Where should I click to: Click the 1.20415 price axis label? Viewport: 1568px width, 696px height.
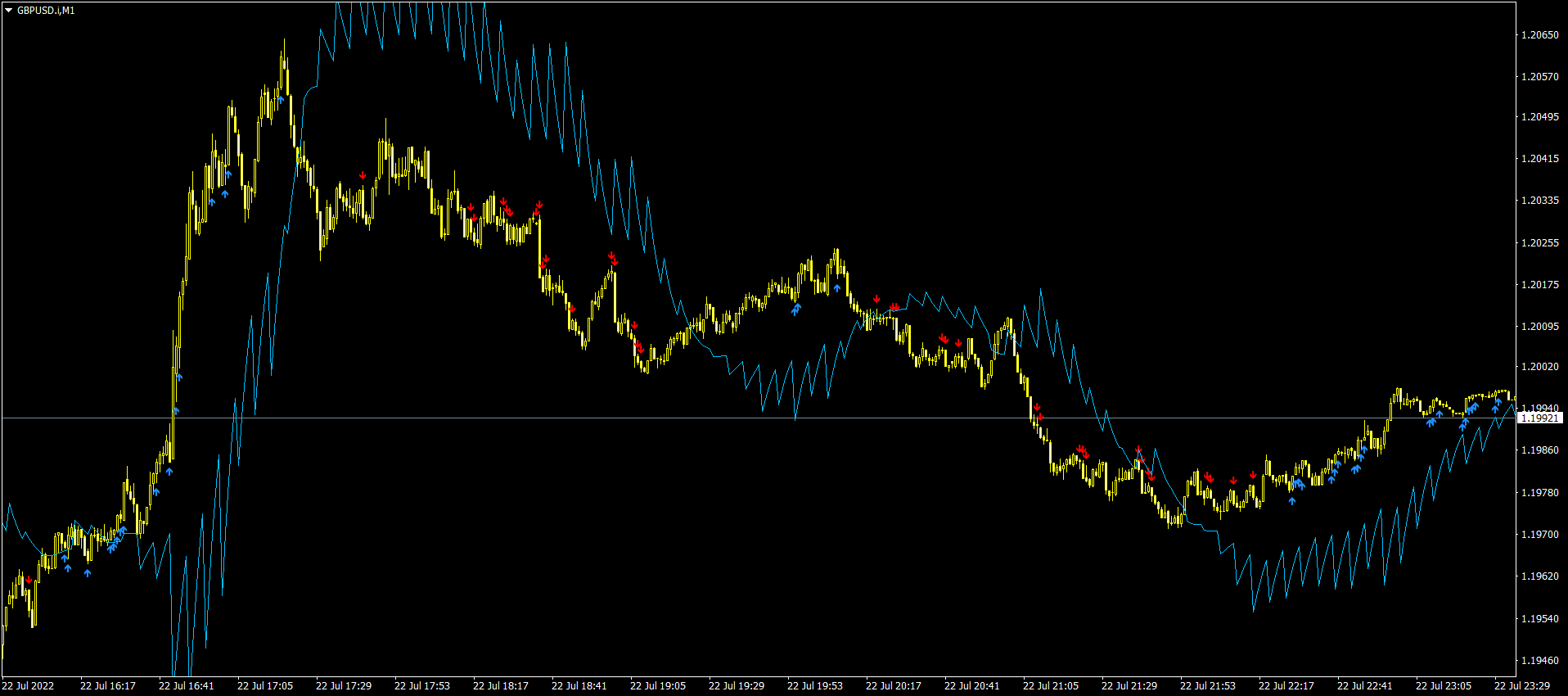click(1540, 159)
